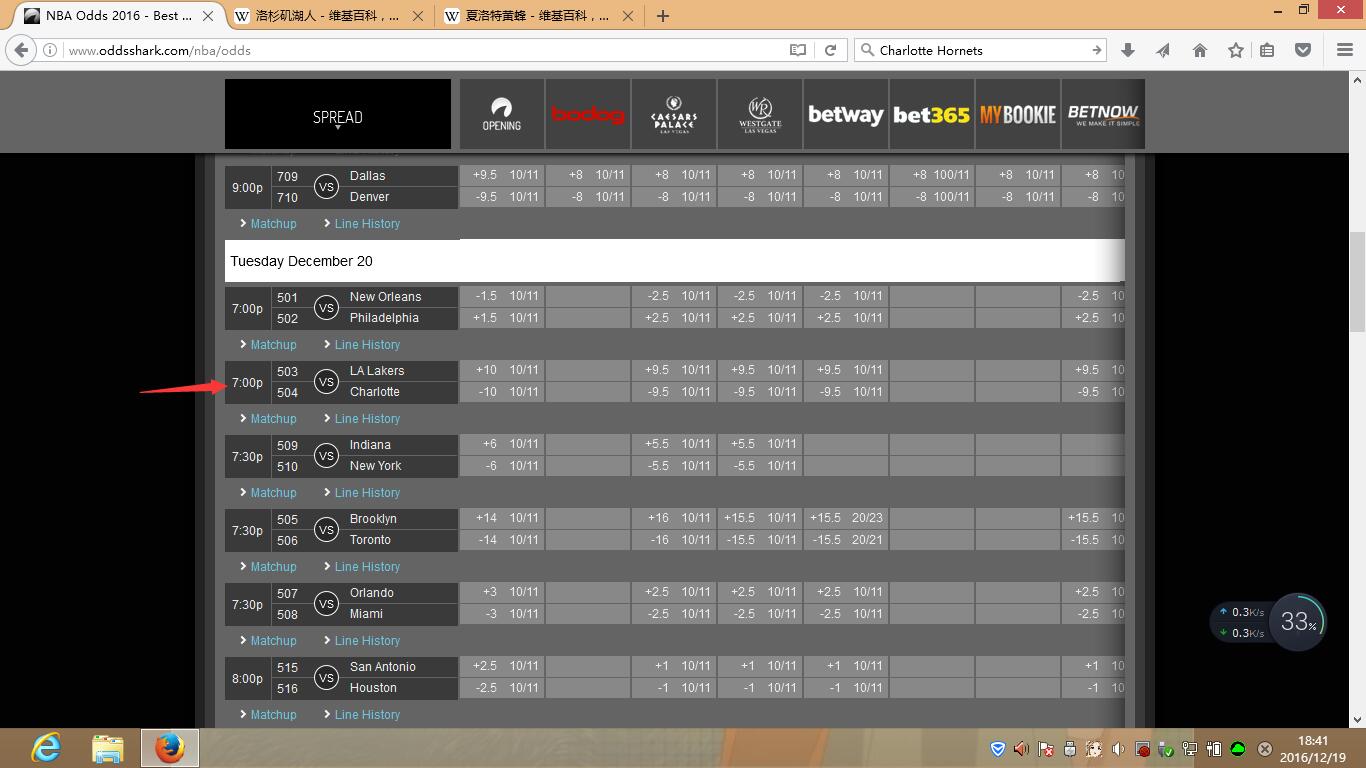This screenshot has width=1366, height=768.
Task: Open Internet Explorer from the taskbar
Action: tap(46, 747)
